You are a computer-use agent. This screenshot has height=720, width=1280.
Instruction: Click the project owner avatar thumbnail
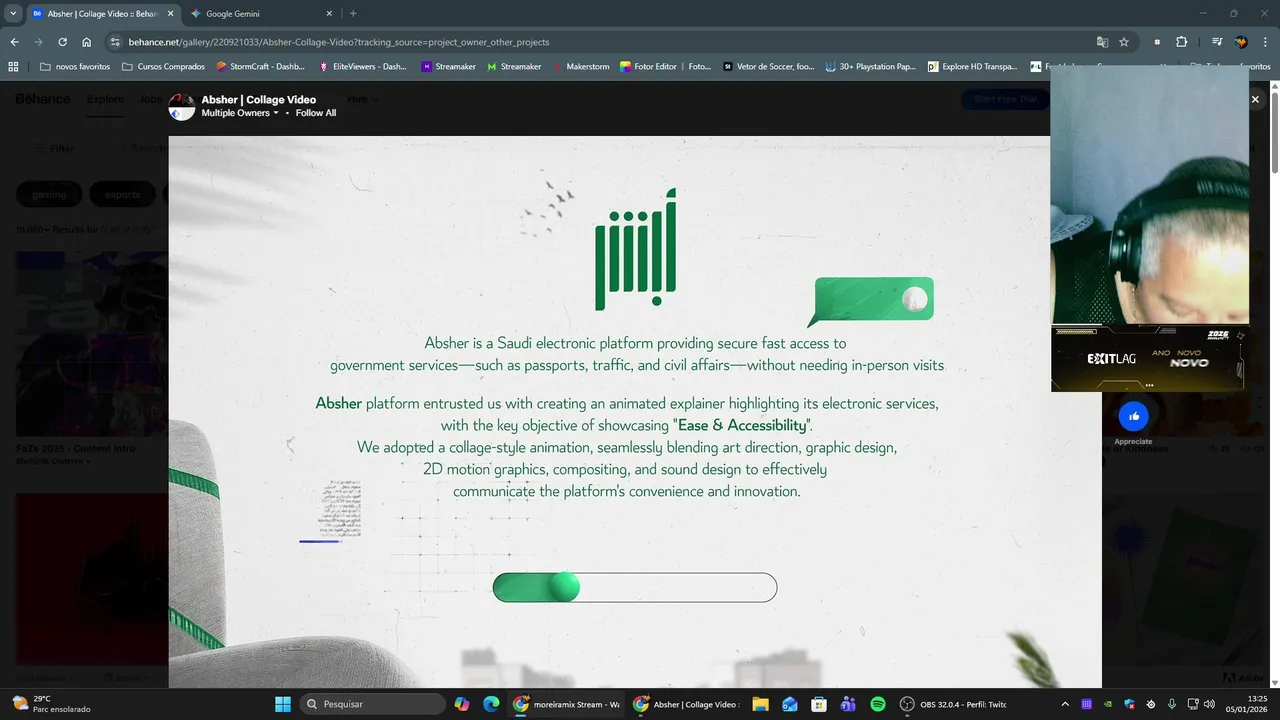pos(181,106)
